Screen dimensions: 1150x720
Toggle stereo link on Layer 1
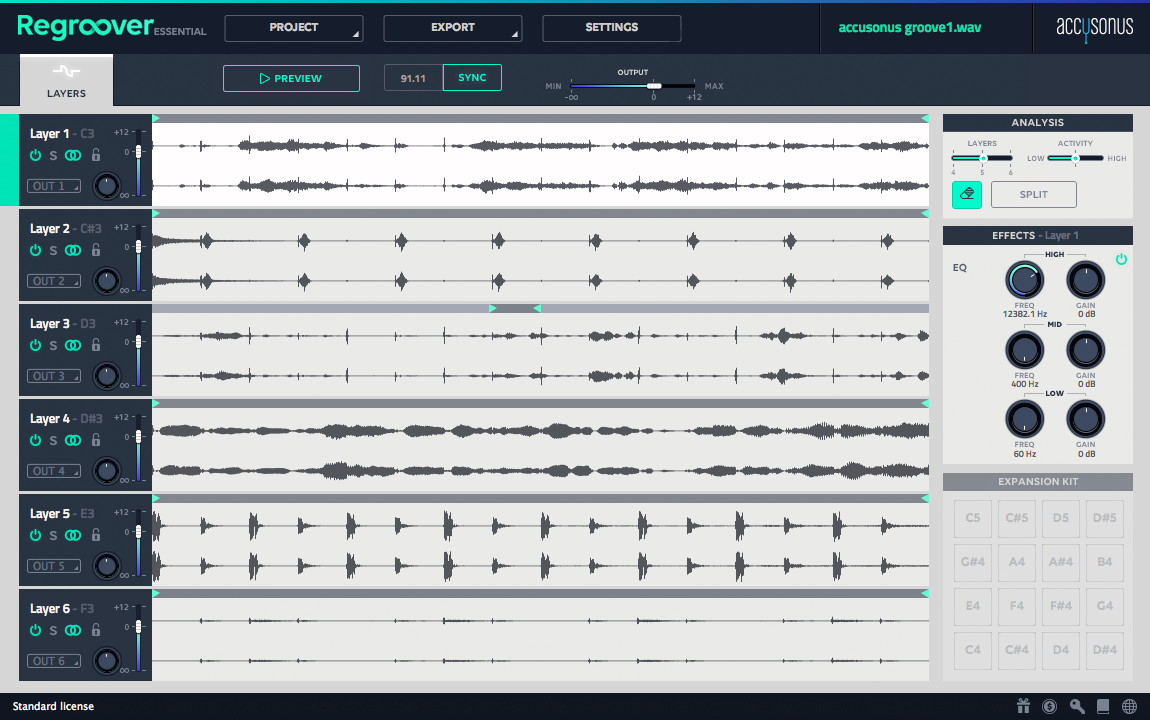(x=73, y=155)
